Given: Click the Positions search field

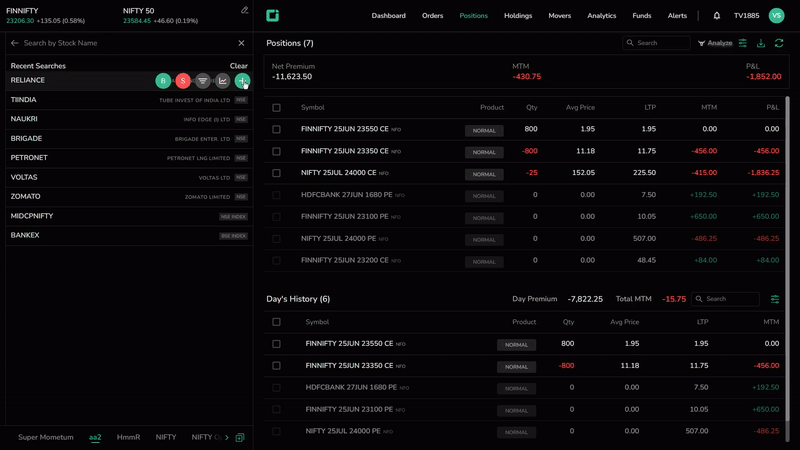Looking at the screenshot, I should [x=656, y=43].
